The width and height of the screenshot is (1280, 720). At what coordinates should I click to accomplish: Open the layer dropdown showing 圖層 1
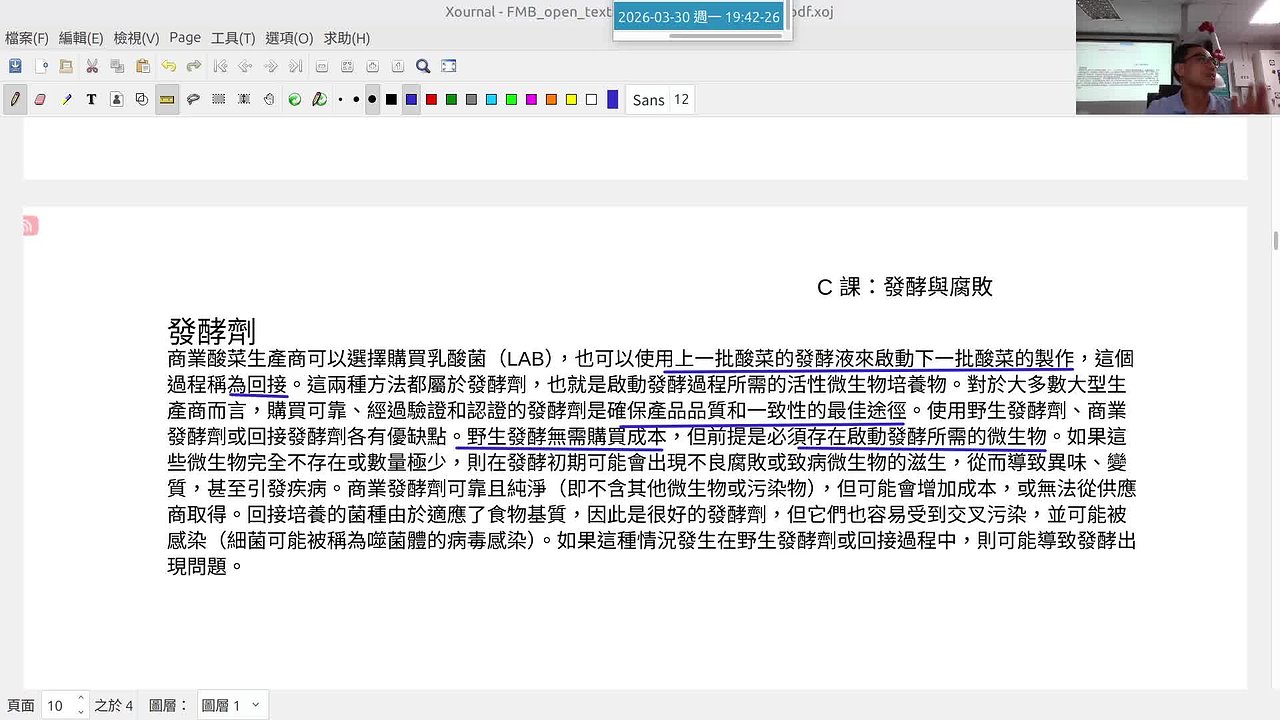point(233,705)
